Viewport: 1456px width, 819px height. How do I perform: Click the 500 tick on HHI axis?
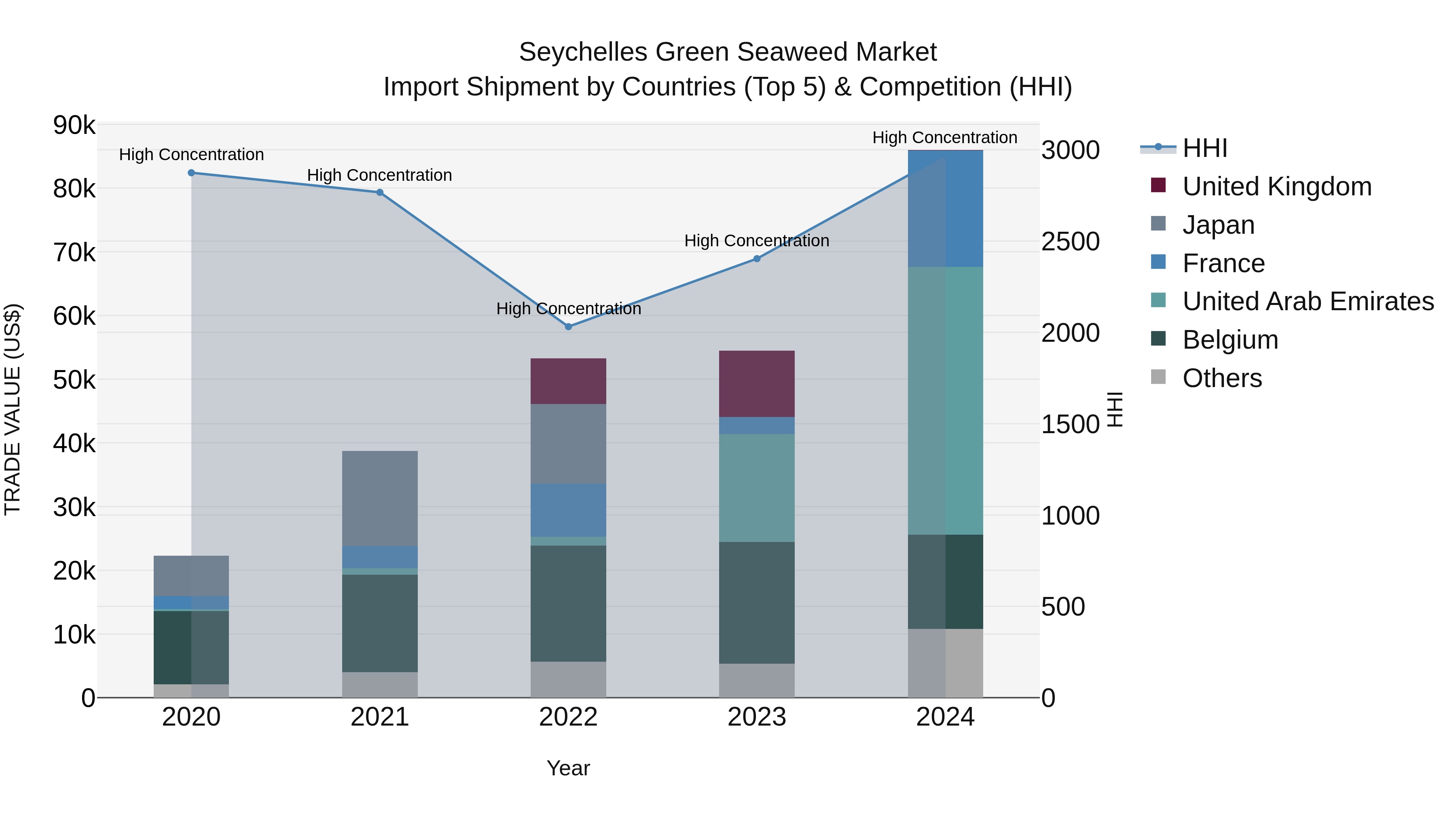click(1063, 607)
